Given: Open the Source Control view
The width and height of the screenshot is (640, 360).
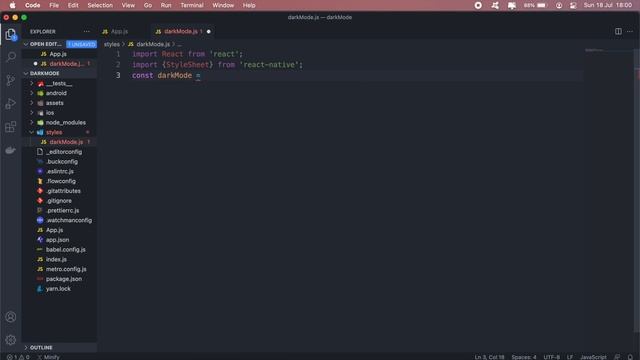Looking at the screenshot, I should click(x=11, y=80).
